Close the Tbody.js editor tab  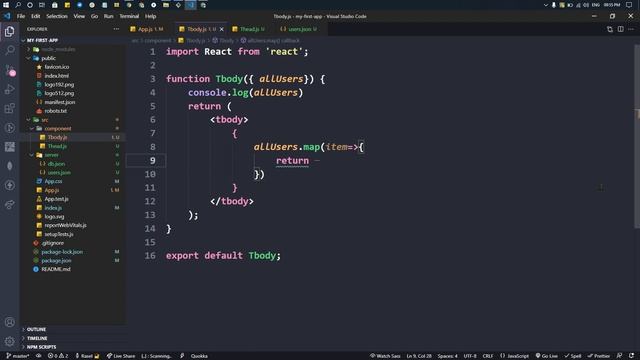[222, 29]
